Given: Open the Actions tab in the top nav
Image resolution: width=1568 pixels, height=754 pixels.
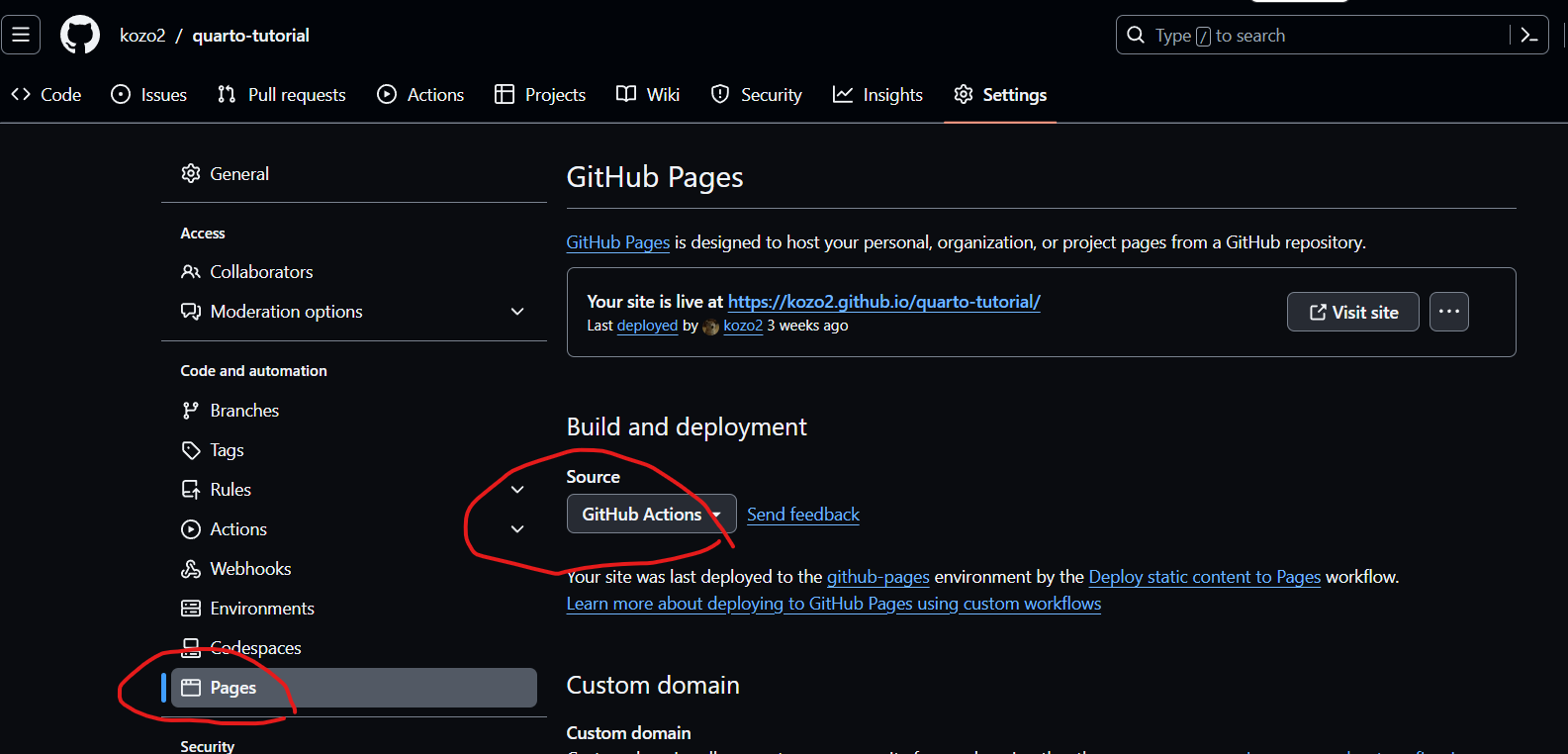Looking at the screenshot, I should pyautogui.click(x=420, y=94).
